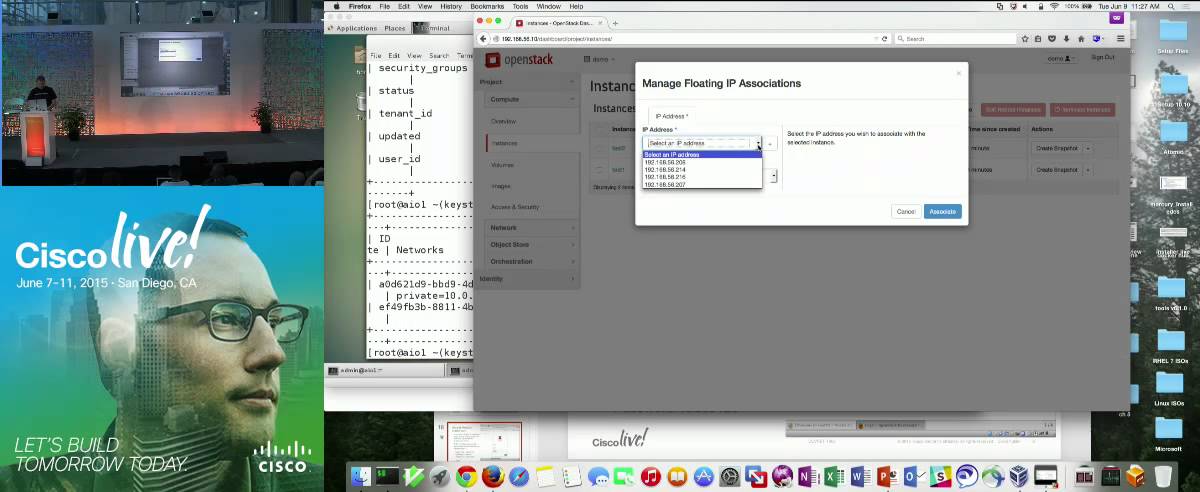This screenshot has height=492, width=1200.
Task: Open Firefox home page icon
Action: (x=1081, y=38)
